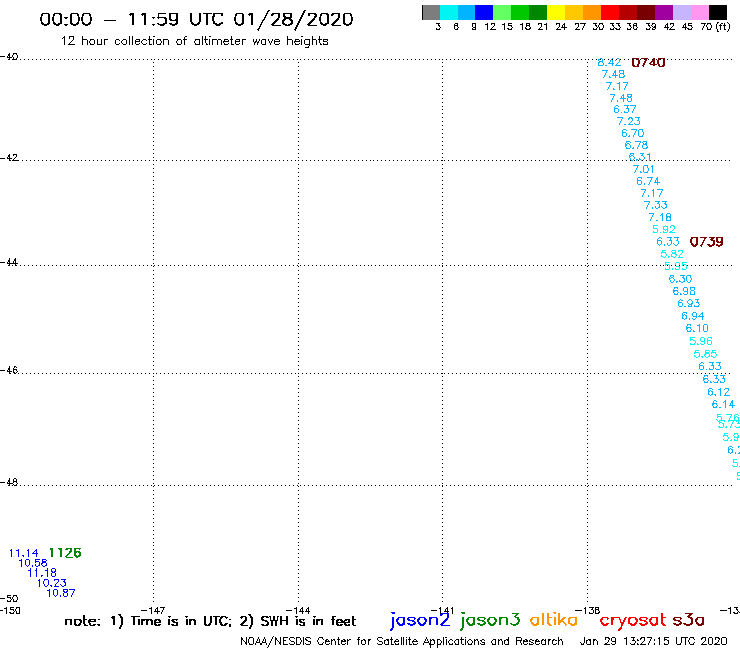Click the wave height value 8.42

[609, 62]
